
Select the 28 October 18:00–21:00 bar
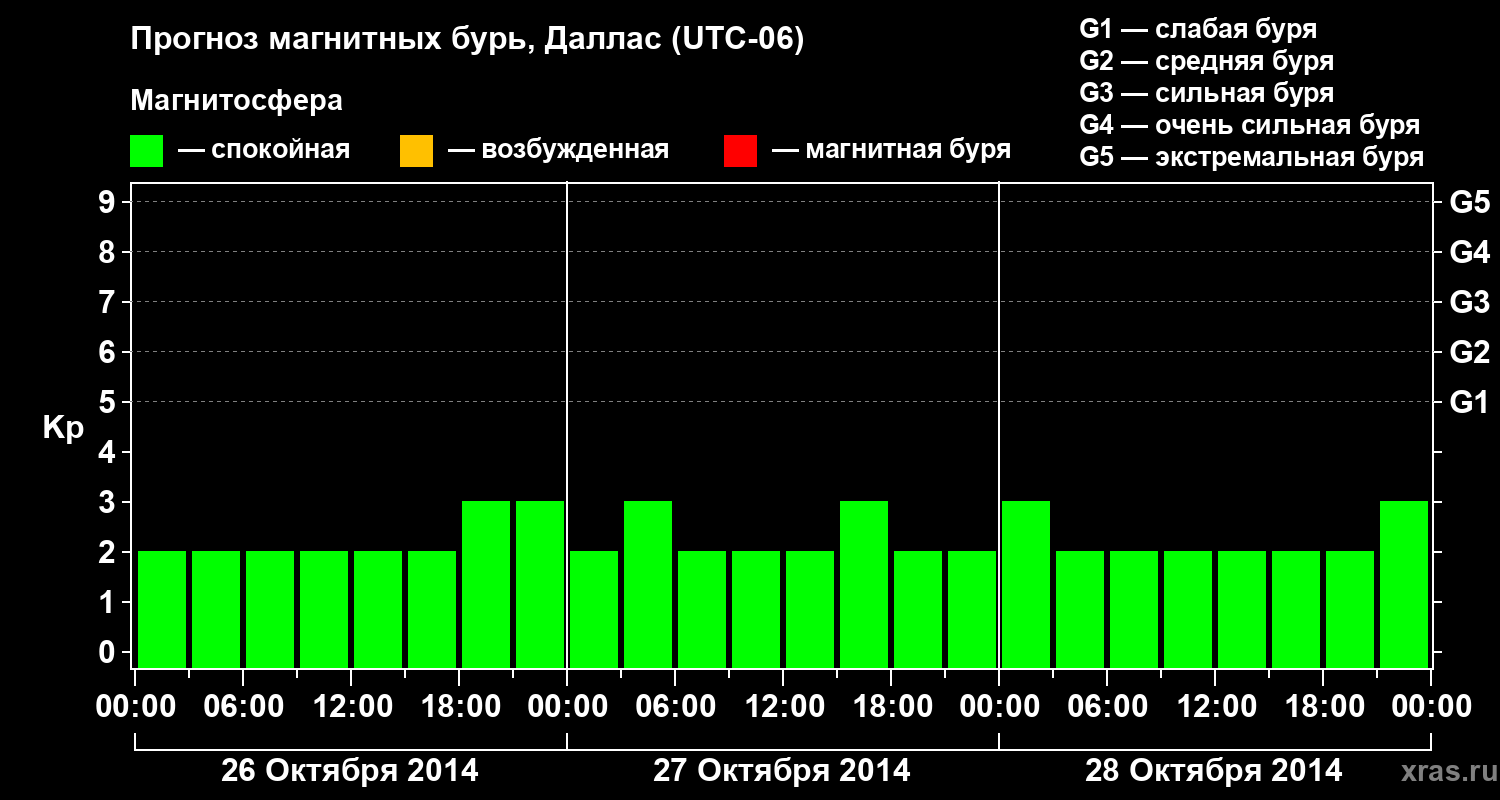point(1350,609)
